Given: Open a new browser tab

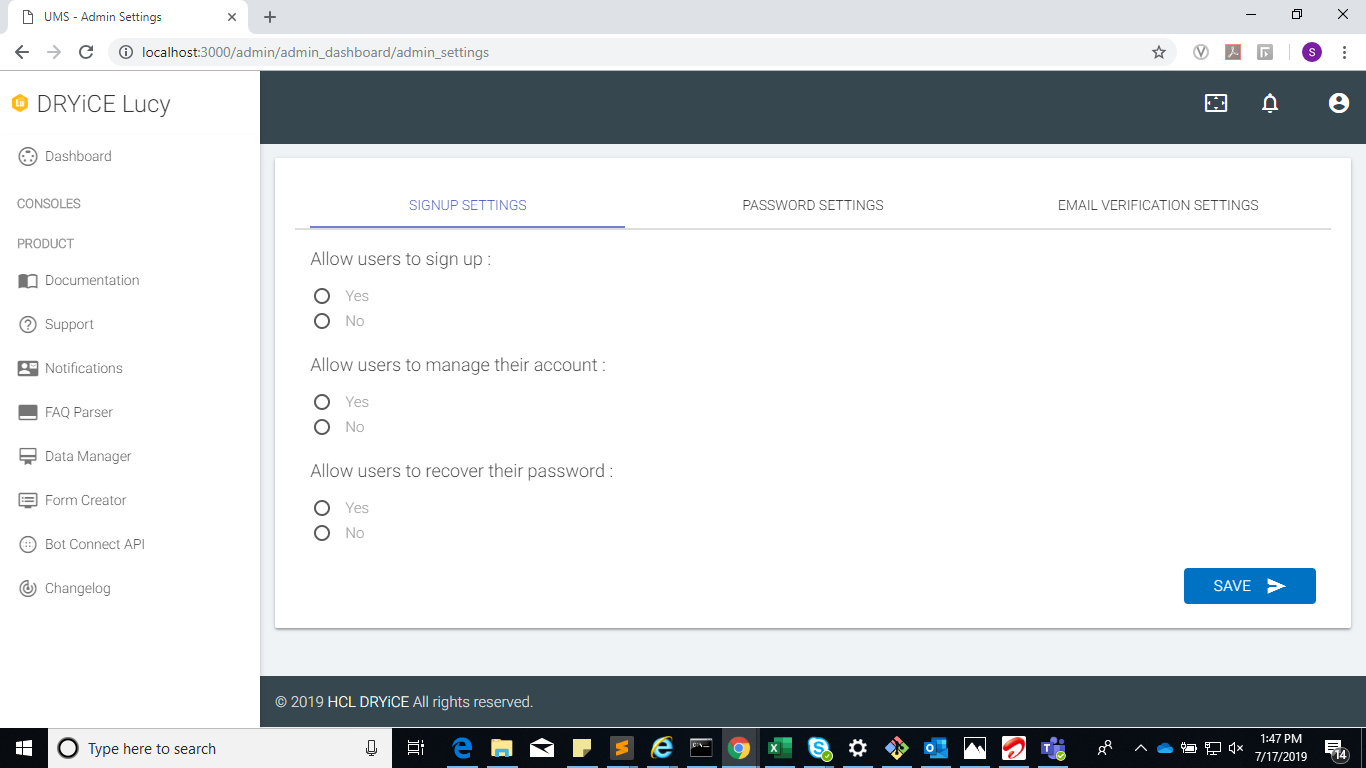Looking at the screenshot, I should click(270, 17).
